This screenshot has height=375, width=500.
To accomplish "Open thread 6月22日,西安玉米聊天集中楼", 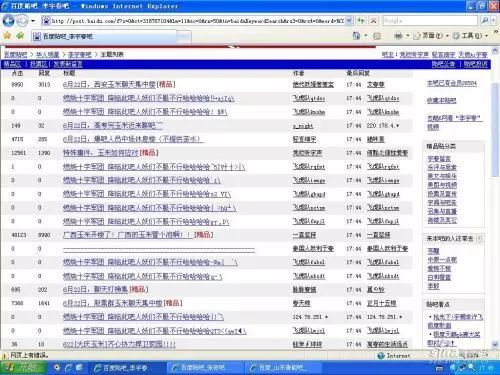I will pos(109,84).
